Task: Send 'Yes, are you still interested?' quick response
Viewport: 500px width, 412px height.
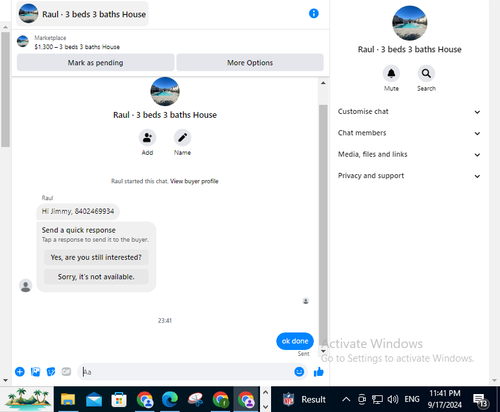Action: coord(96,257)
